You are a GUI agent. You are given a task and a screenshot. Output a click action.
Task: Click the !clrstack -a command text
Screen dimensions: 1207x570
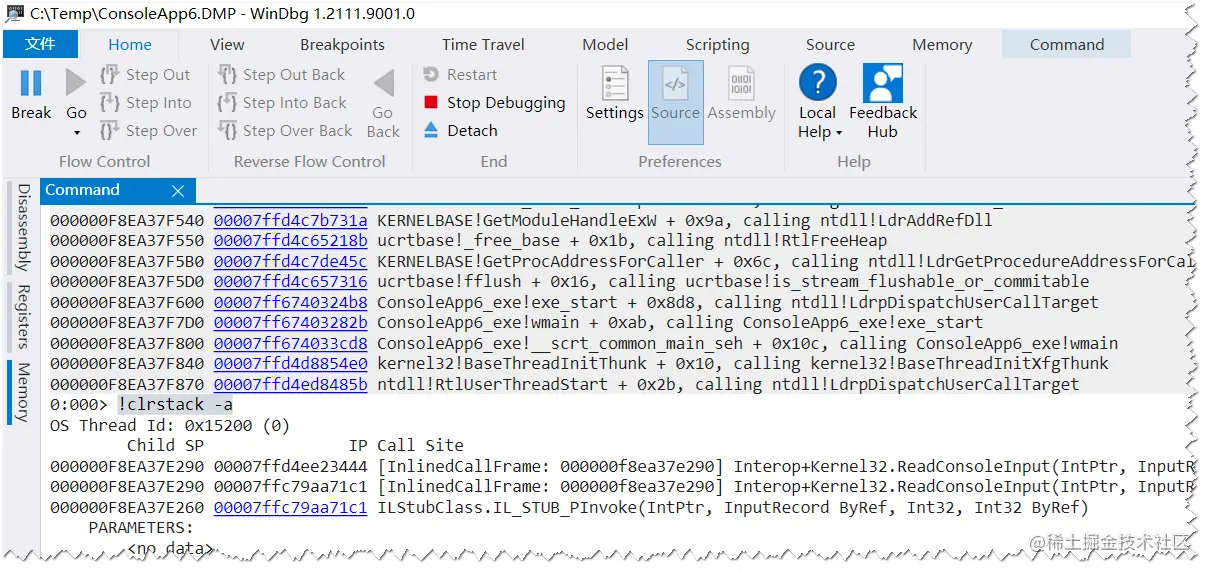tap(175, 404)
